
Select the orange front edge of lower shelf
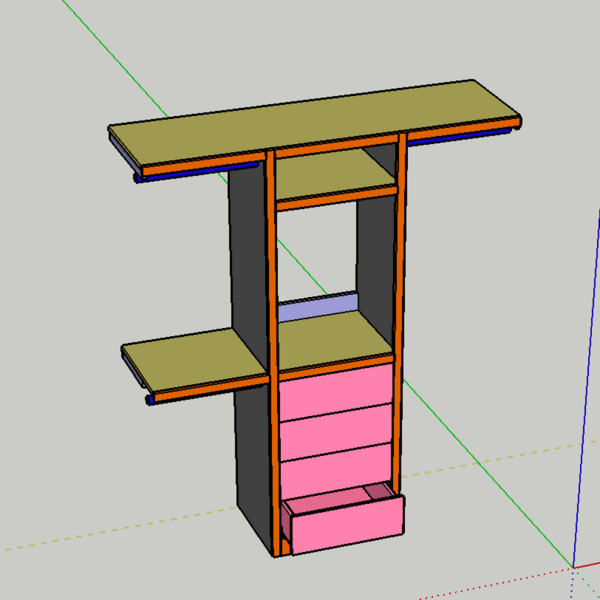coord(210,387)
